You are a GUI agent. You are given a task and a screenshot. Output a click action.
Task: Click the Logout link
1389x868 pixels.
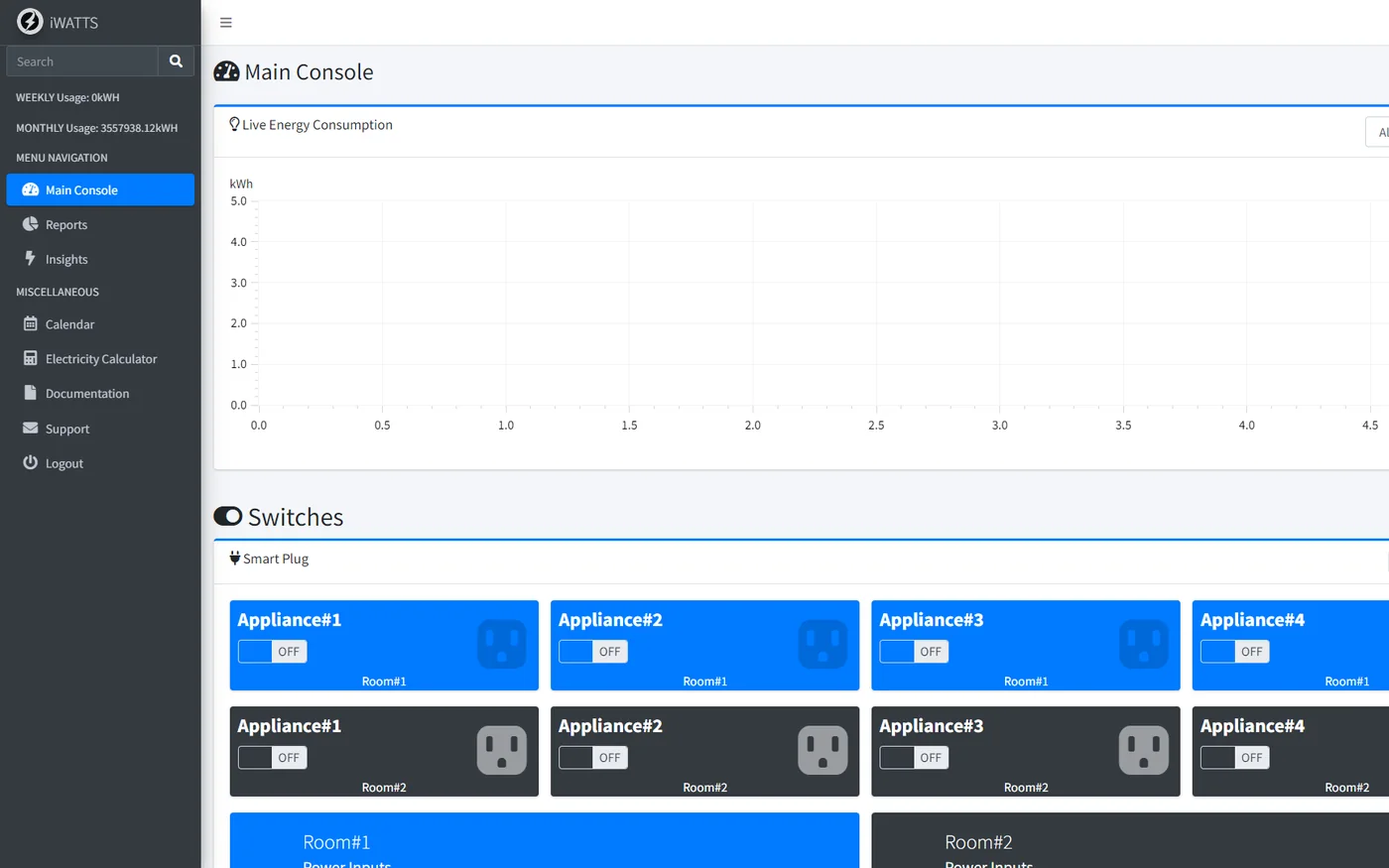pyautogui.click(x=100, y=463)
